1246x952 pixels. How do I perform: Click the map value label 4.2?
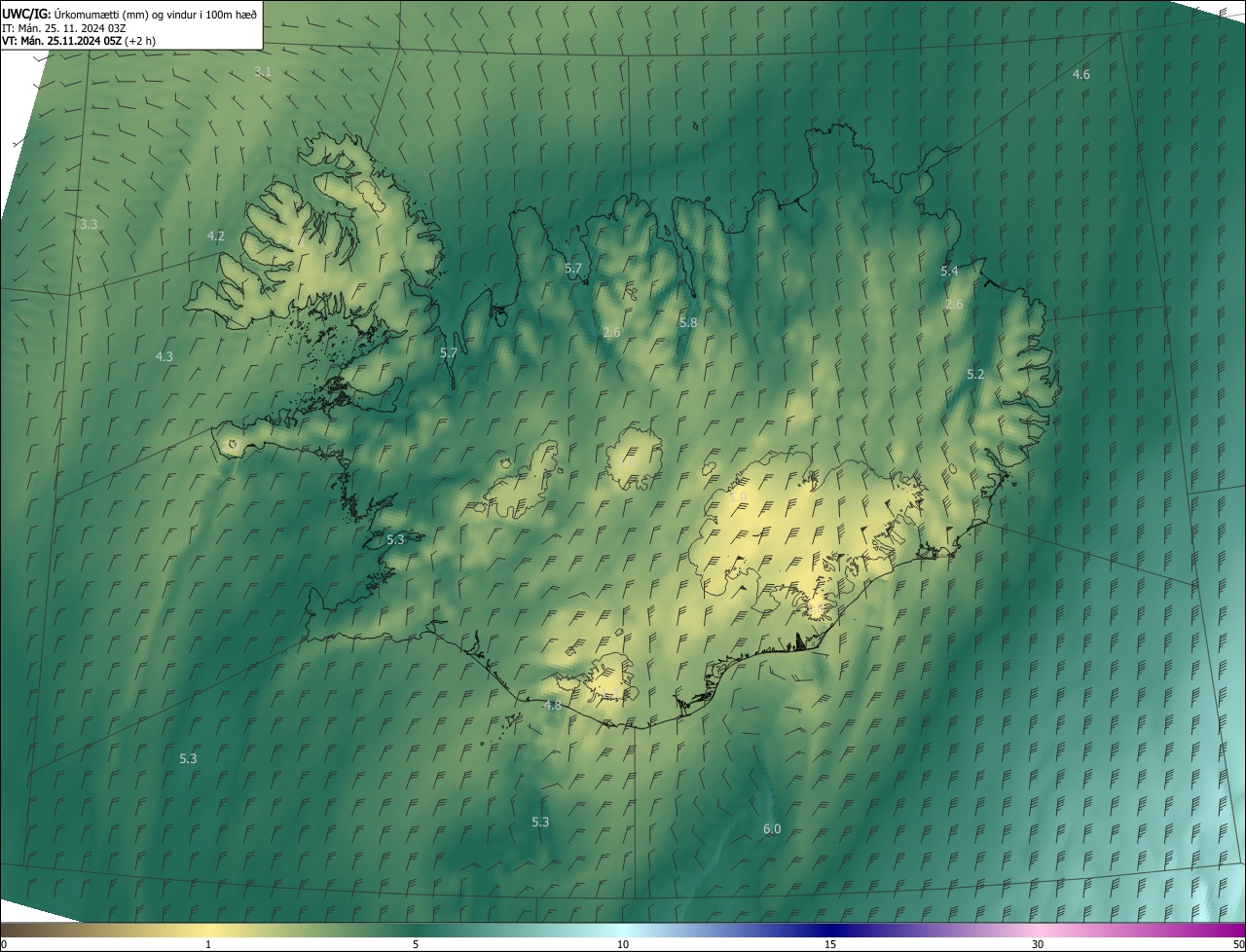click(x=215, y=236)
